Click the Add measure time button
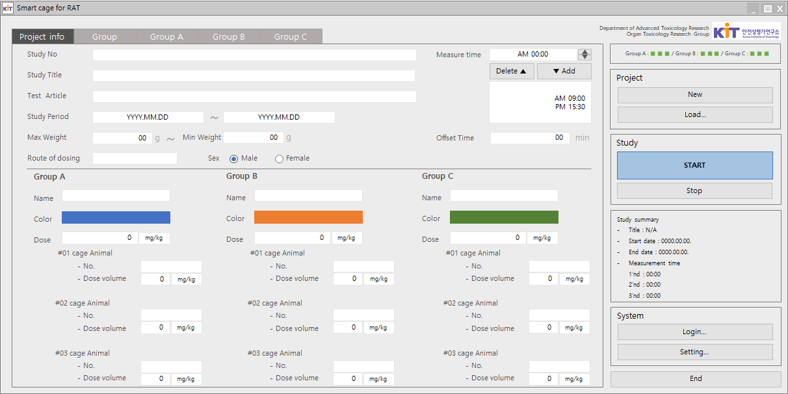The height and width of the screenshot is (394, 788). (x=564, y=71)
